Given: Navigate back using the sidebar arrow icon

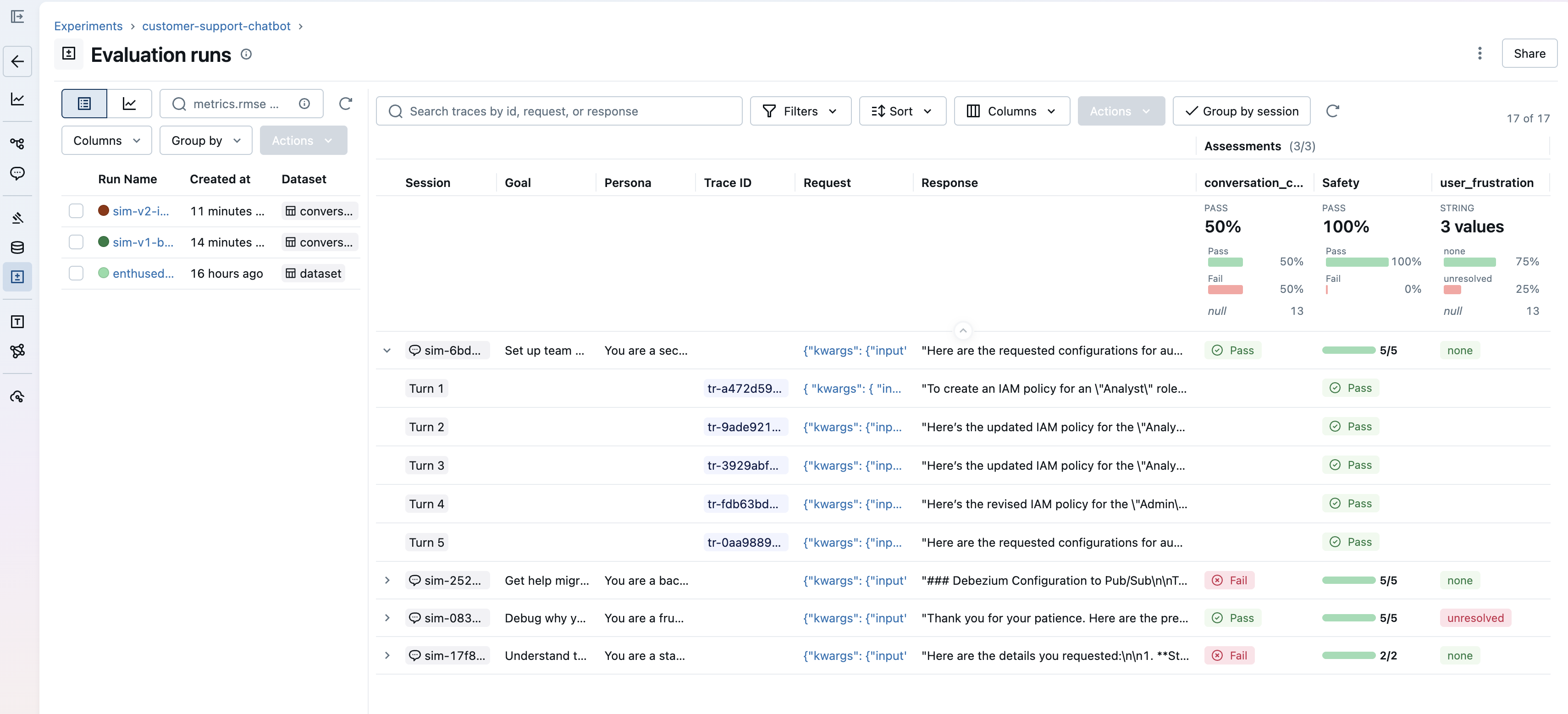Looking at the screenshot, I should (17, 61).
